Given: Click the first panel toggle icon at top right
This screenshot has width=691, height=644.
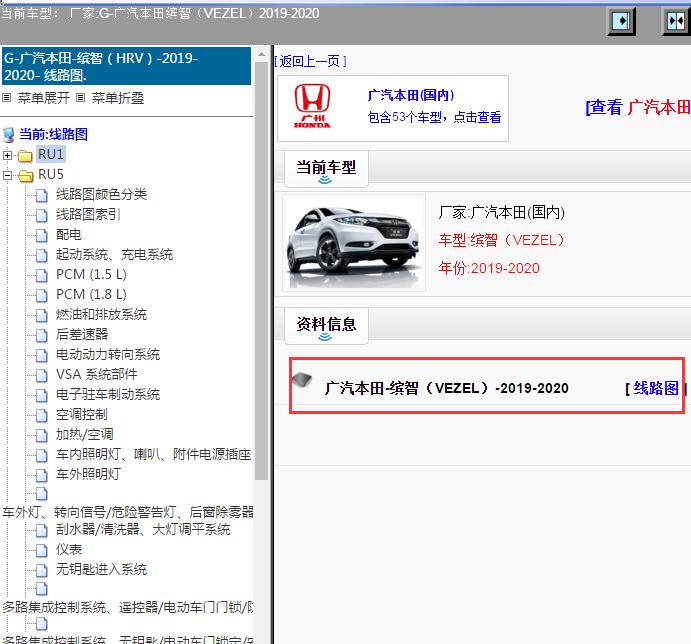Looking at the screenshot, I should pos(623,20).
